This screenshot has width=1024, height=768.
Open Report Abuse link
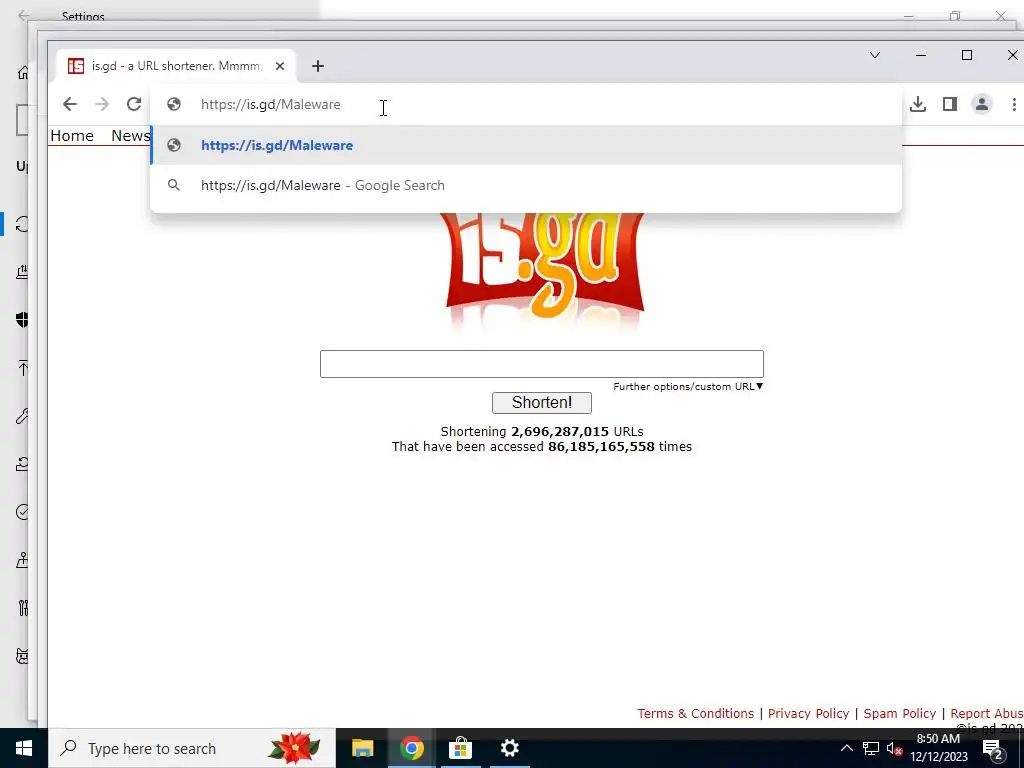click(987, 713)
